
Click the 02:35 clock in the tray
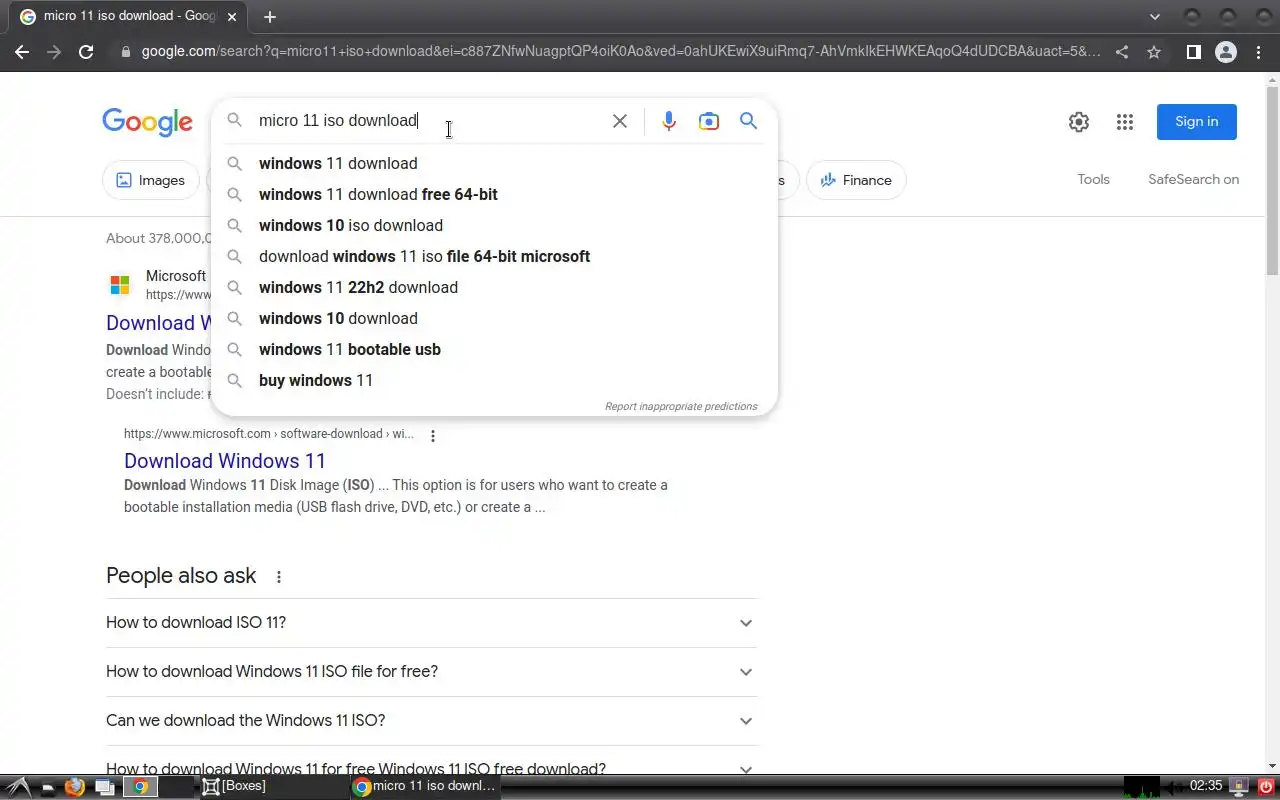point(1206,787)
